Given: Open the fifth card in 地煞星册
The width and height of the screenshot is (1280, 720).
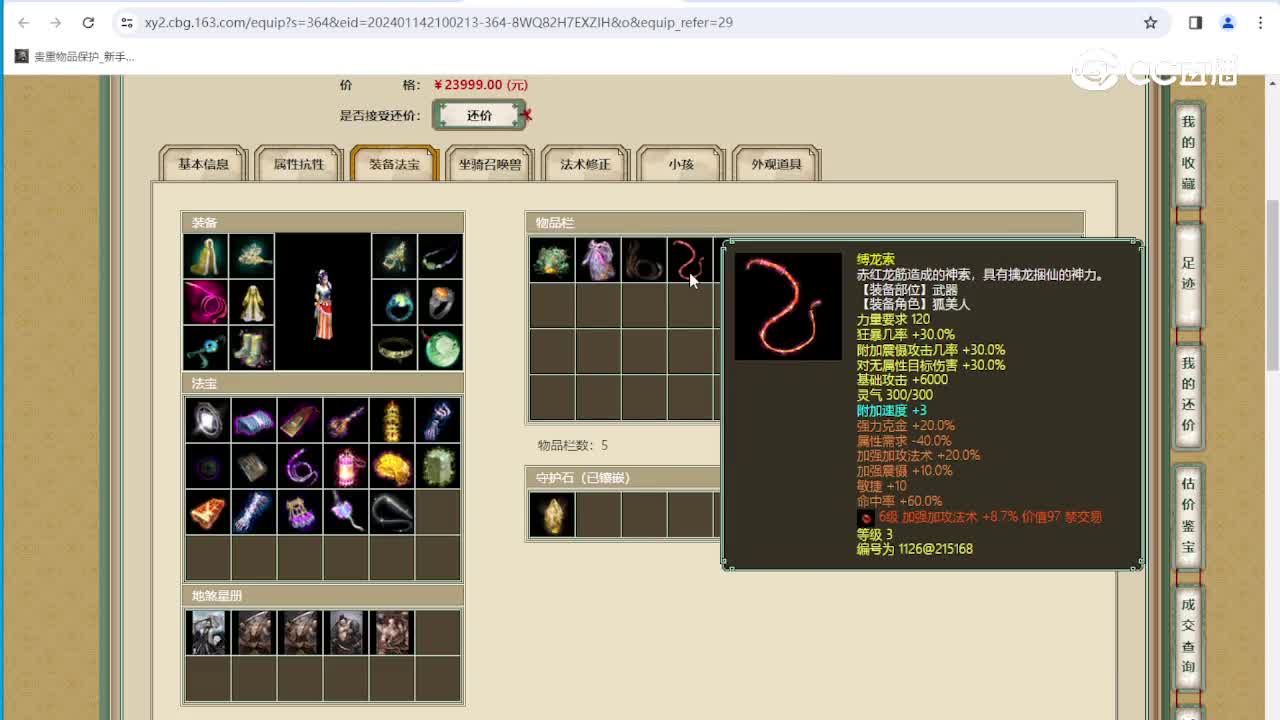Looking at the screenshot, I should coord(392,633).
